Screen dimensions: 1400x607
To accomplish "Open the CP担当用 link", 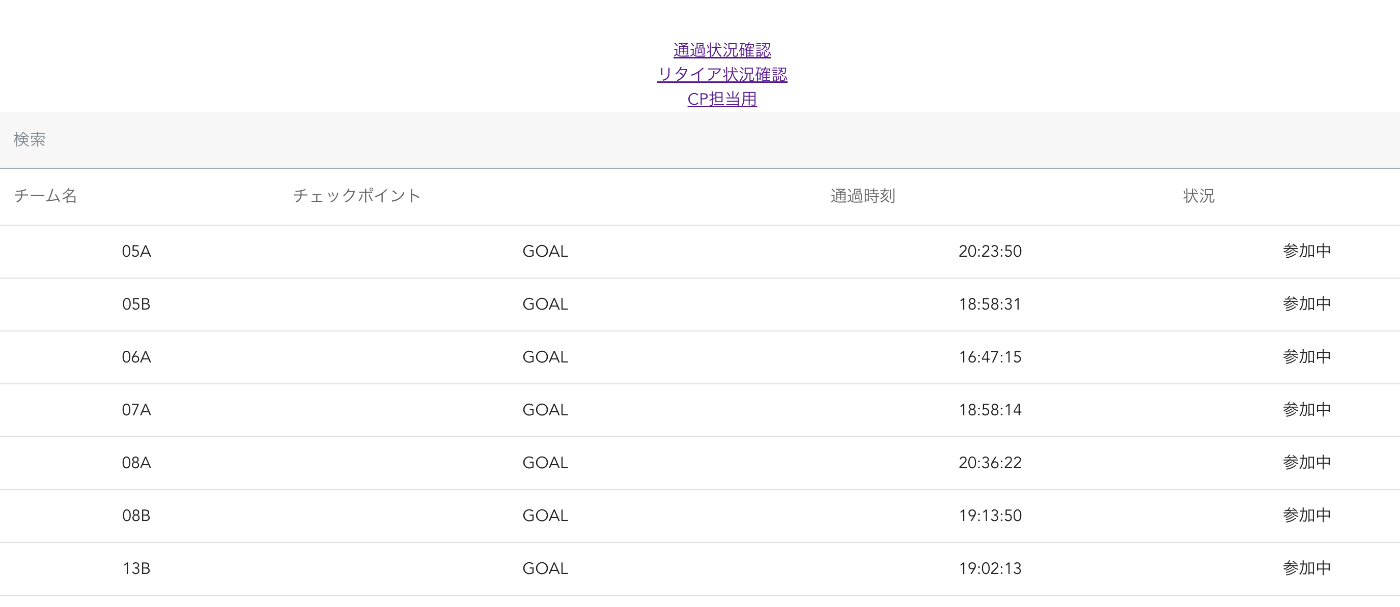I will tap(722, 99).
